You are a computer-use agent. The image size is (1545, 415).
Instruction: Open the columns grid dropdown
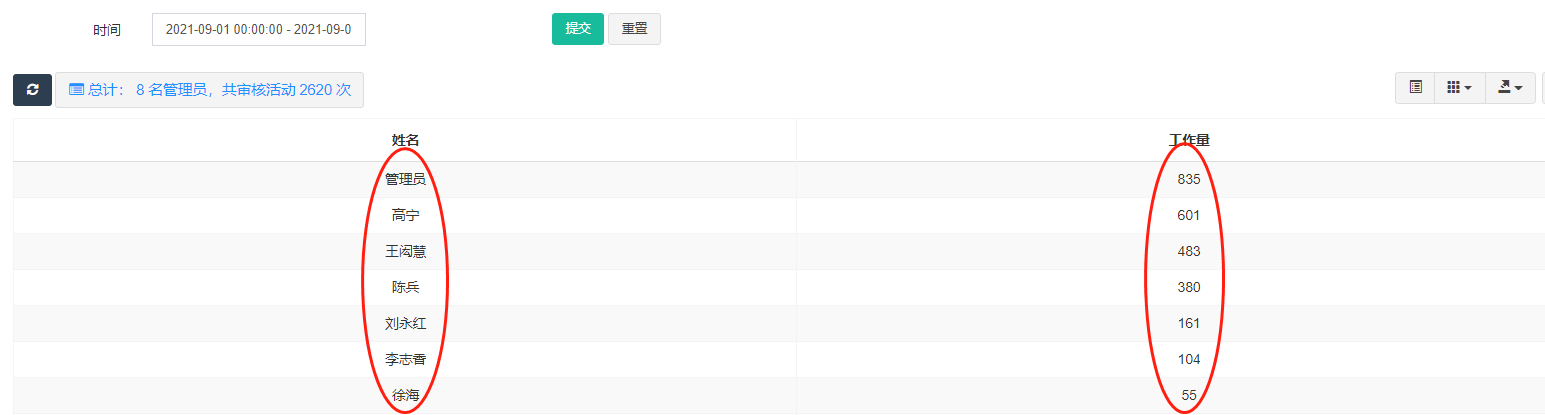[x=1460, y=88]
